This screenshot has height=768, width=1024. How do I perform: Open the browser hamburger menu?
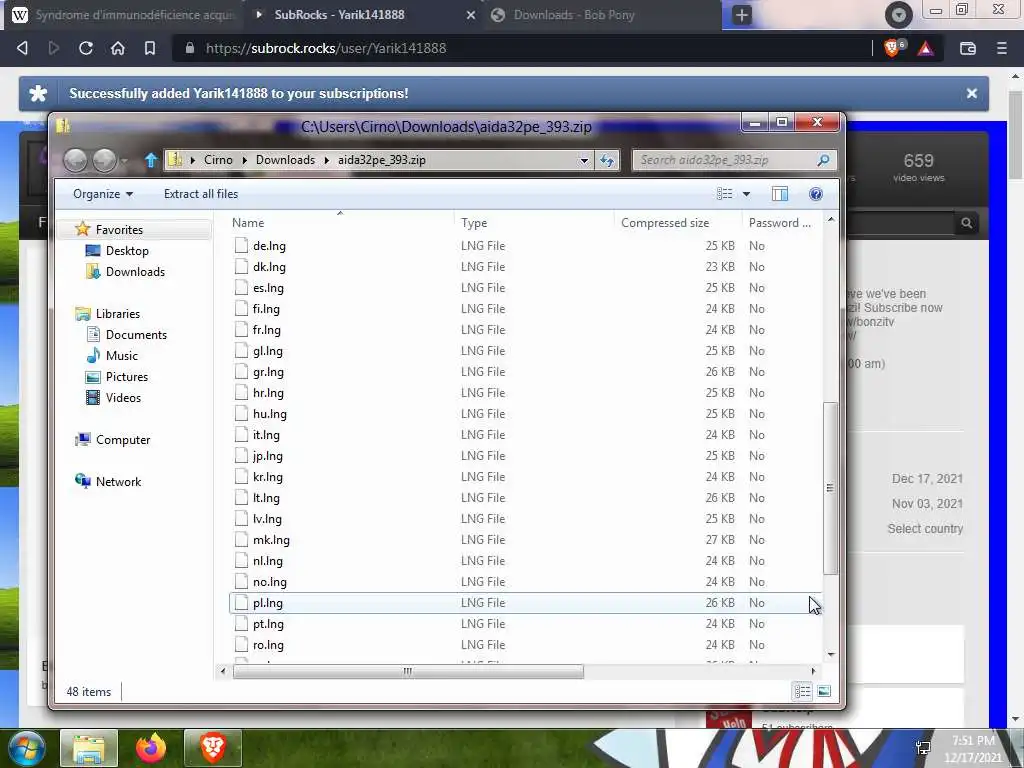(x=1002, y=48)
